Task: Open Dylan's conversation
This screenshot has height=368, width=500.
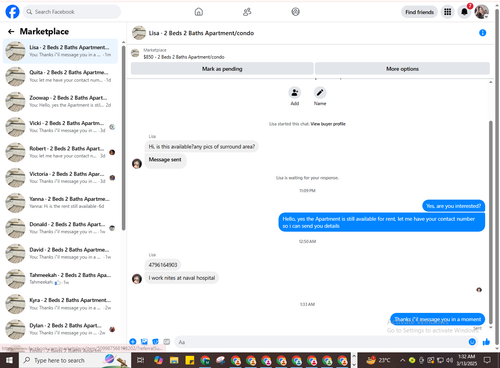Action: 60,329
